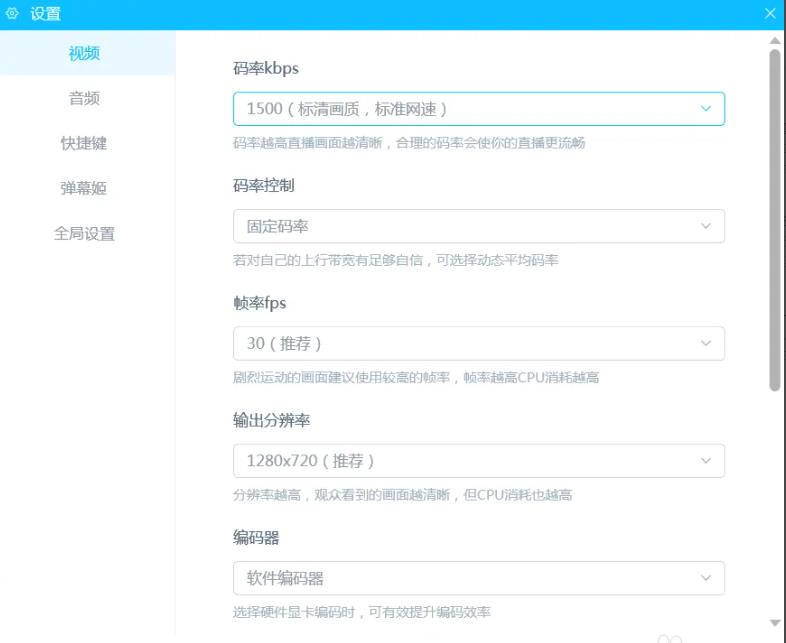Click the chevron arrow in 输出分辨率 field
This screenshot has width=786, height=643.
[x=706, y=461]
